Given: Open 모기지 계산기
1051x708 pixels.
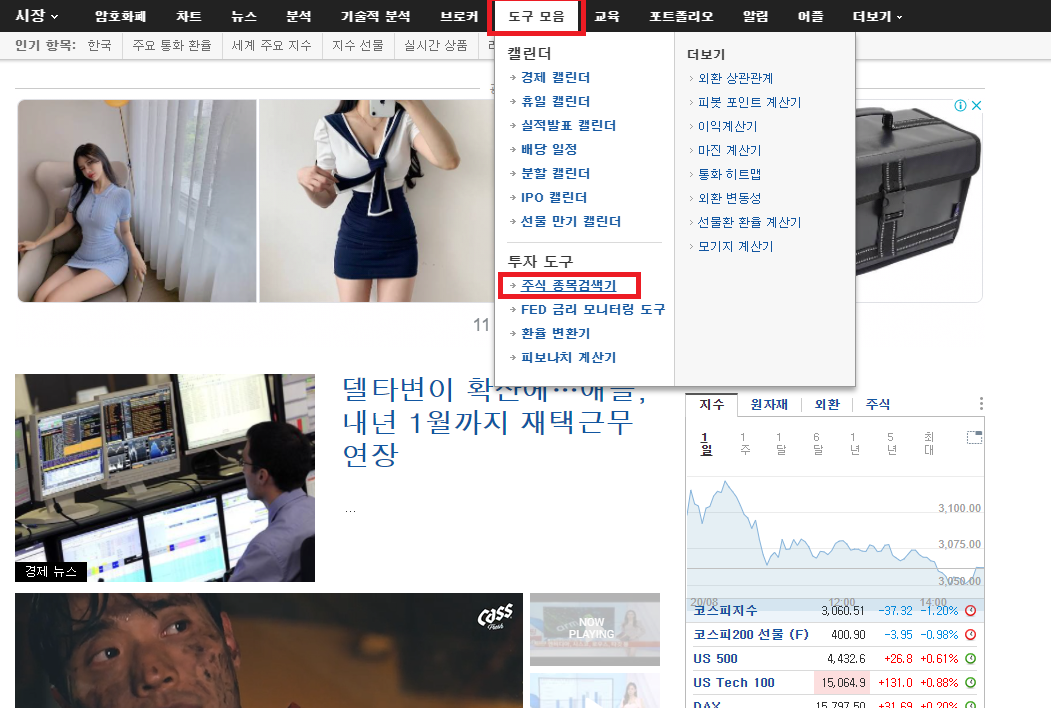Looking at the screenshot, I should coord(735,247).
